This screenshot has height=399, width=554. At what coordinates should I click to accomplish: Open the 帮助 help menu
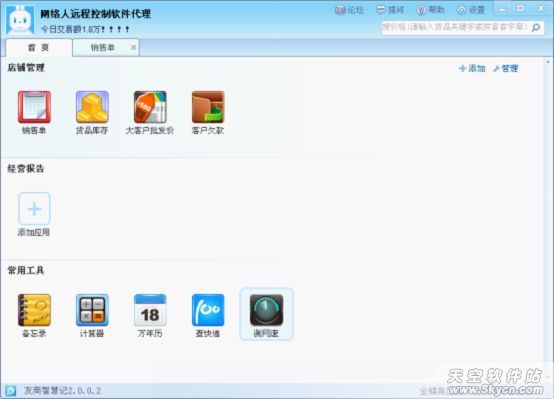tap(430, 10)
